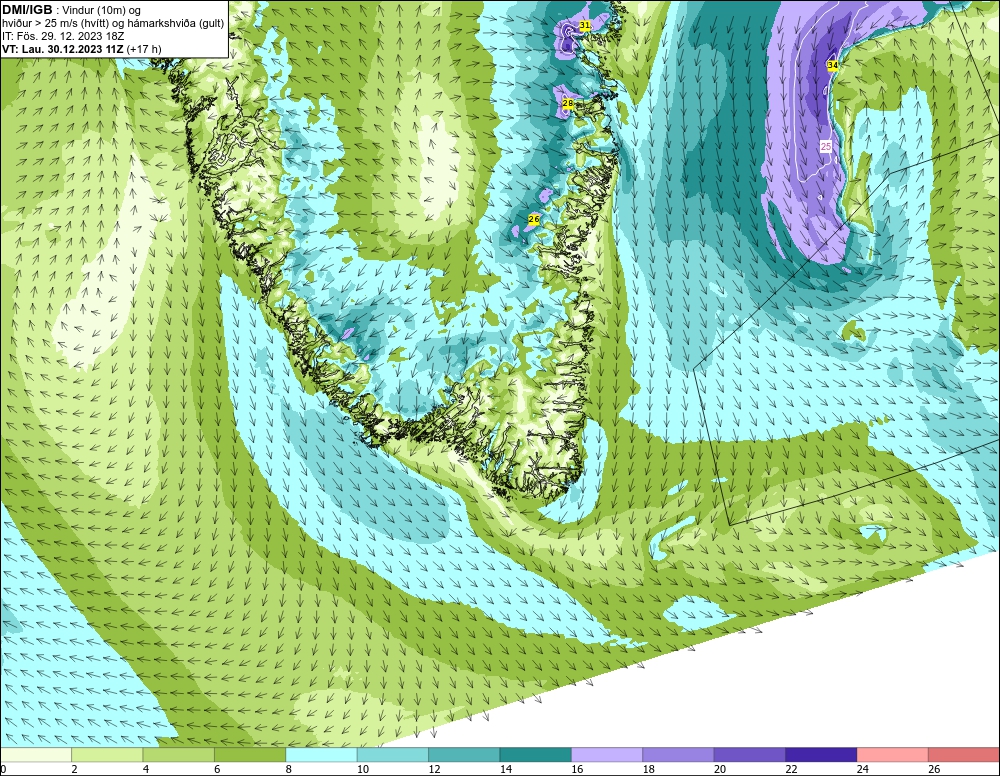Click the '(+17 h)' forecast offset text
The height and width of the screenshot is (776, 1000).
pos(144,49)
